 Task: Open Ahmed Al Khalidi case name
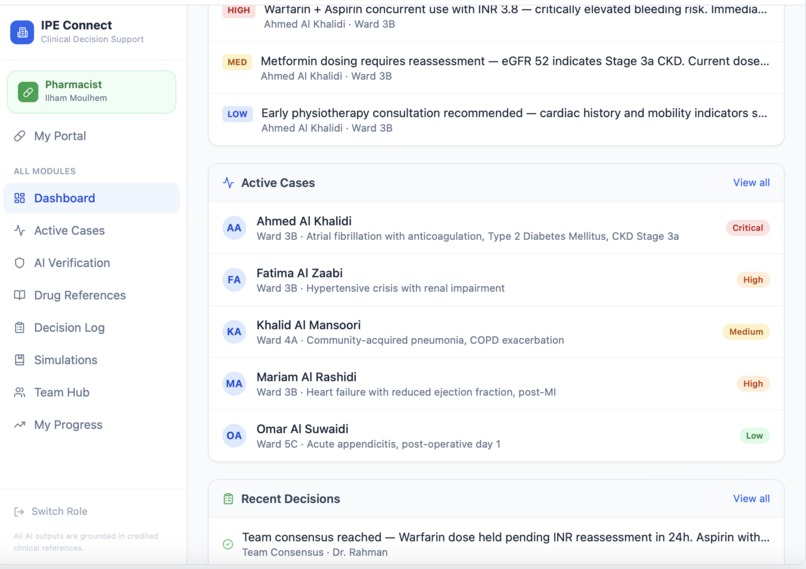(304, 222)
